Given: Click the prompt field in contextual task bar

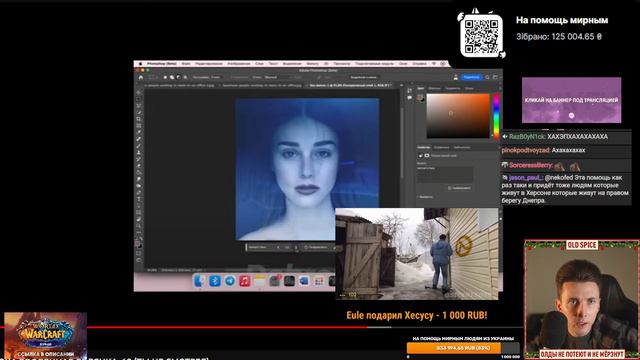Looking at the screenshot, I should 261,247.
